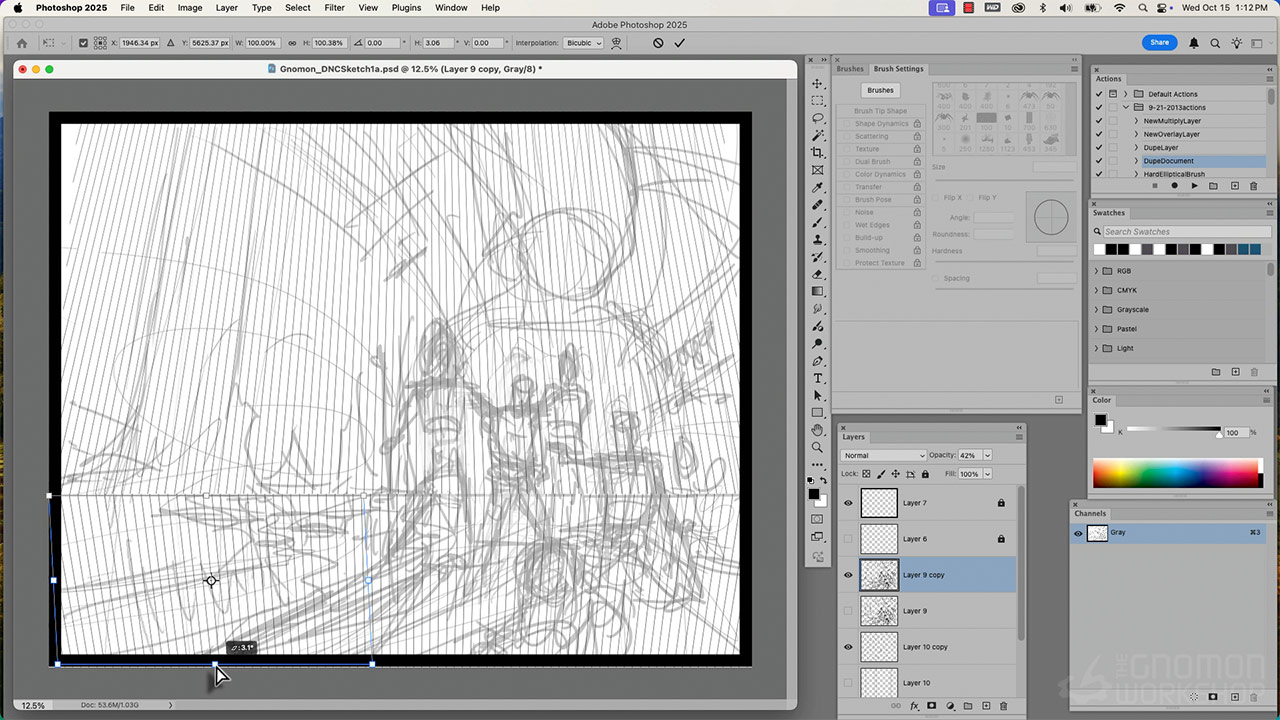This screenshot has height=720, width=1280.
Task: Pick the Eyedropper tool
Action: [x=818, y=187]
